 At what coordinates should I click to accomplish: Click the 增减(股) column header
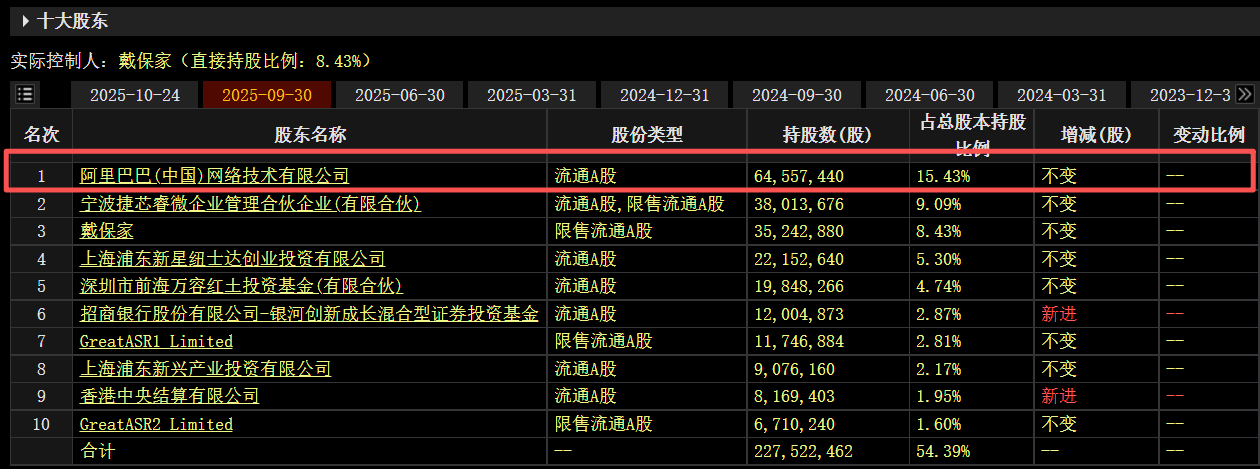1096,135
